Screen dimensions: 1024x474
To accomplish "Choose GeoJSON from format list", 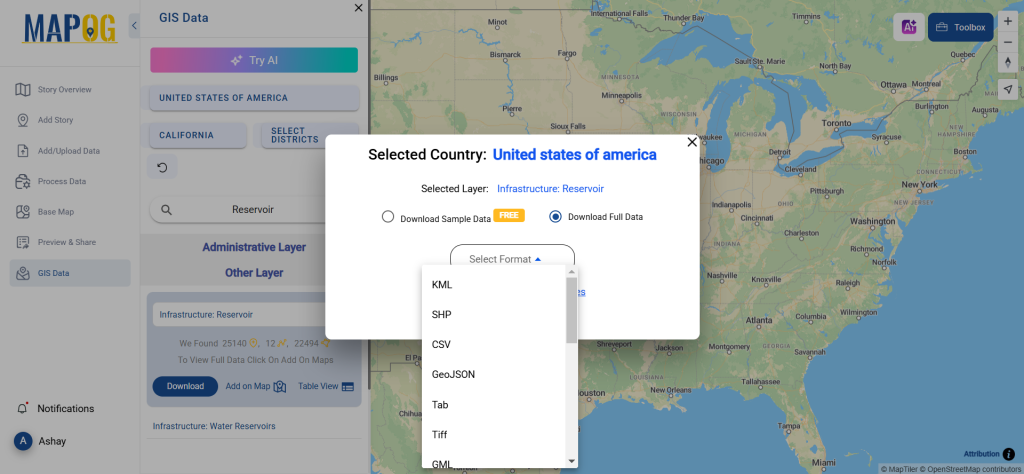I will pos(453,375).
